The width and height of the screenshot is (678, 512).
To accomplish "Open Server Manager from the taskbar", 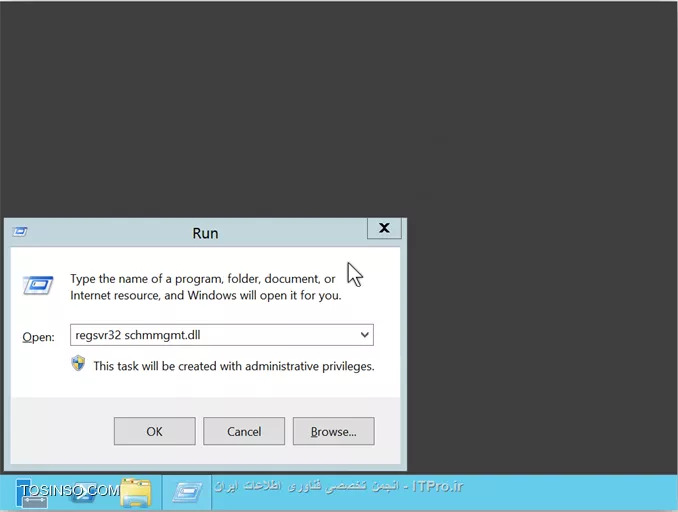I will [30, 493].
